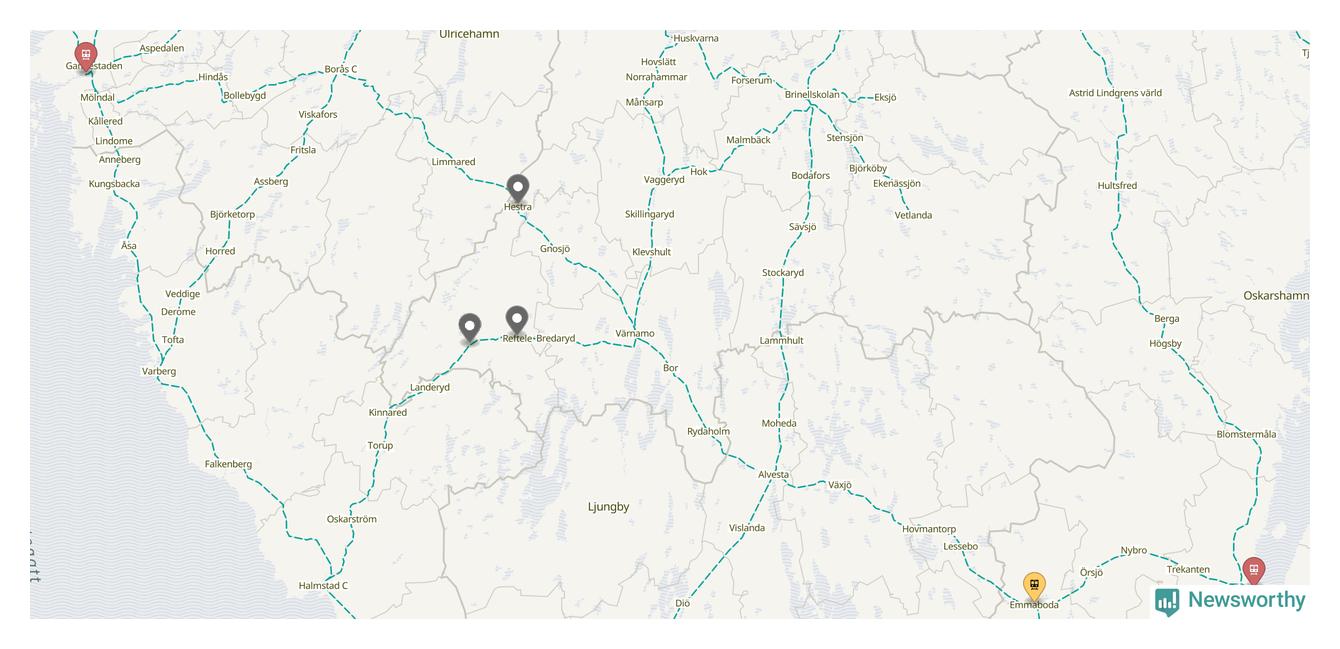
Task: Select the Vetlanda station label
Action: click(x=913, y=215)
